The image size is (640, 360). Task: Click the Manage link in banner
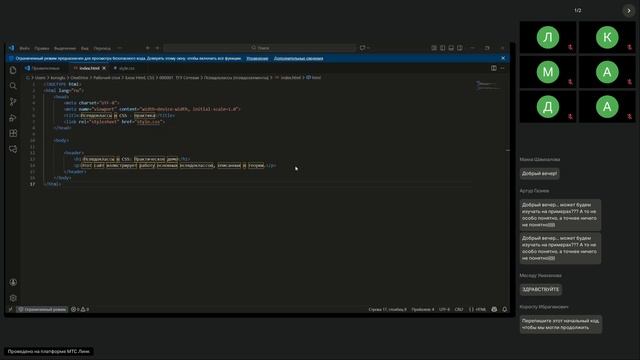257,58
